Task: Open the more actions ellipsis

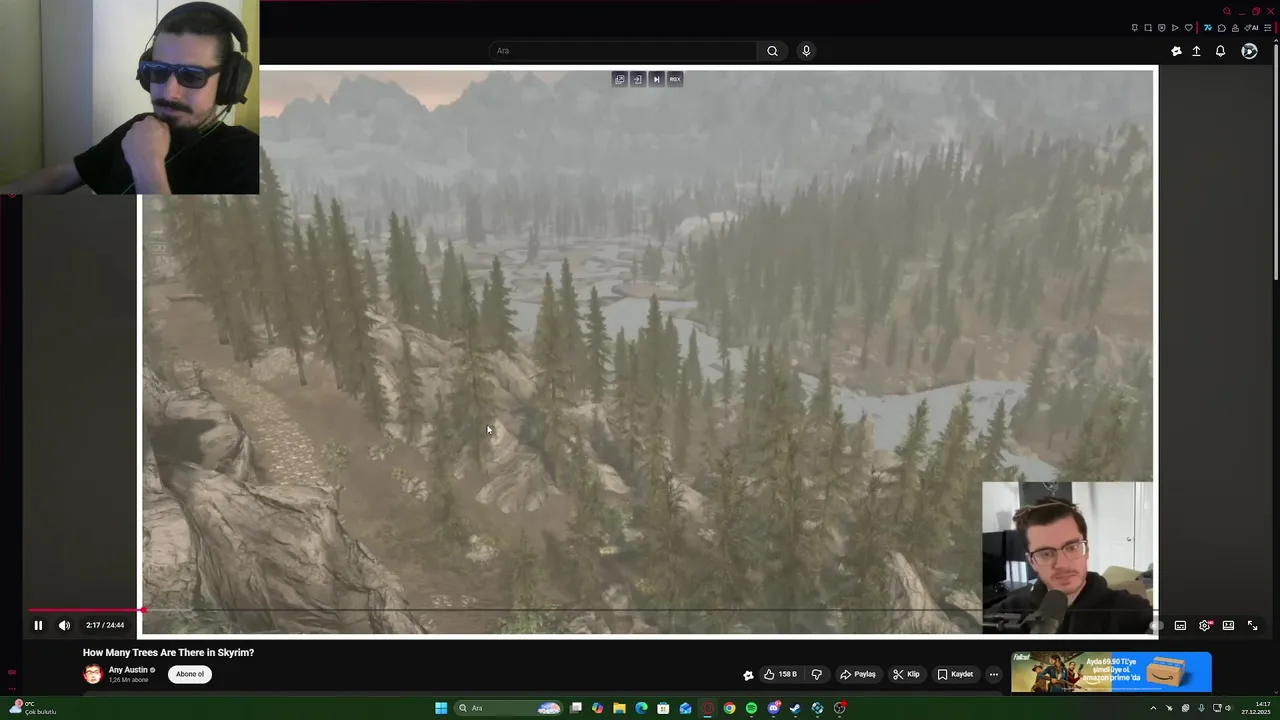Action: coord(993,674)
